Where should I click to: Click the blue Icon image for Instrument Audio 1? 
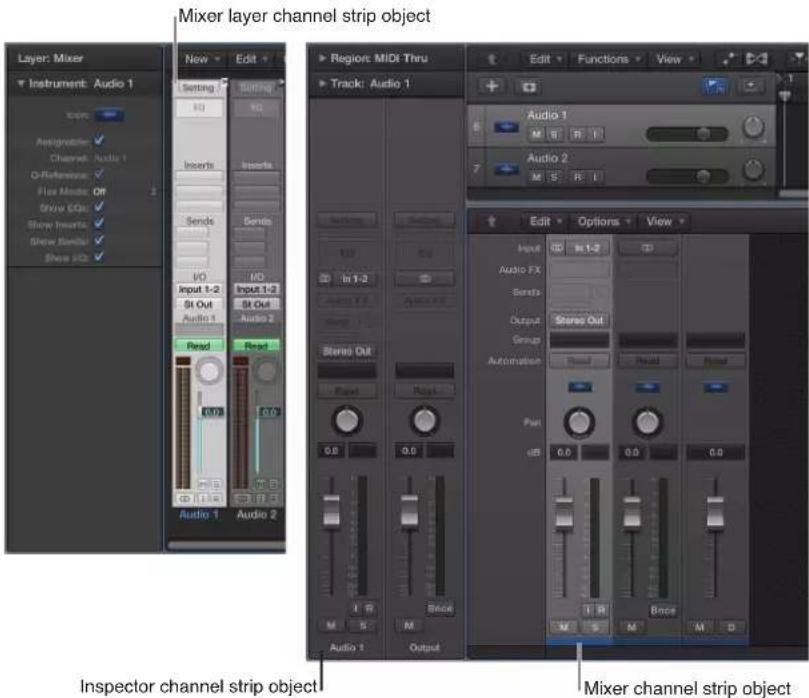[x=109, y=115]
